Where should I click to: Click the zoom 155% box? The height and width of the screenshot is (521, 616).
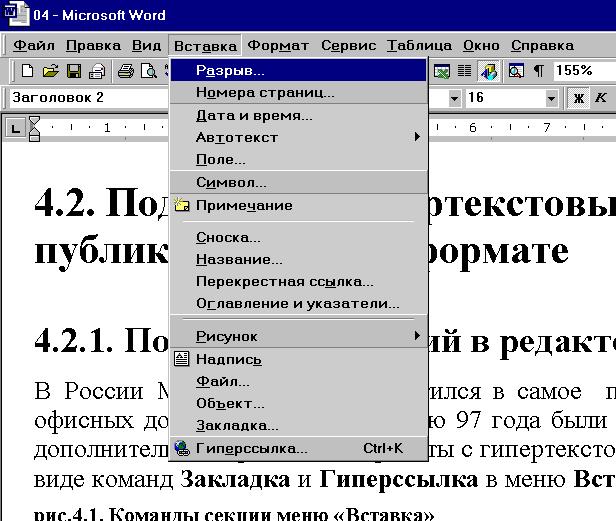pos(584,71)
